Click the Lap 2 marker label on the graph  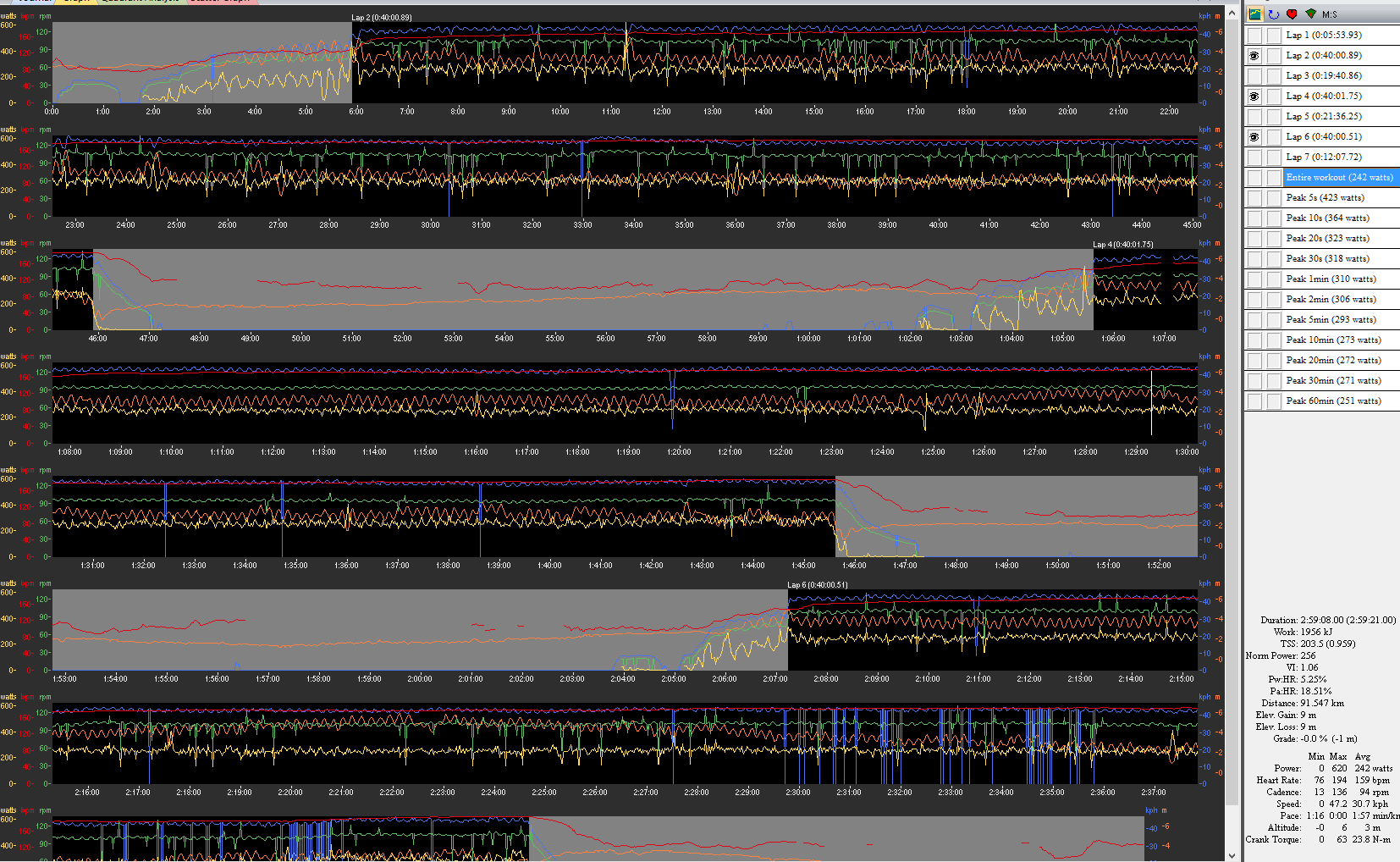click(x=382, y=18)
